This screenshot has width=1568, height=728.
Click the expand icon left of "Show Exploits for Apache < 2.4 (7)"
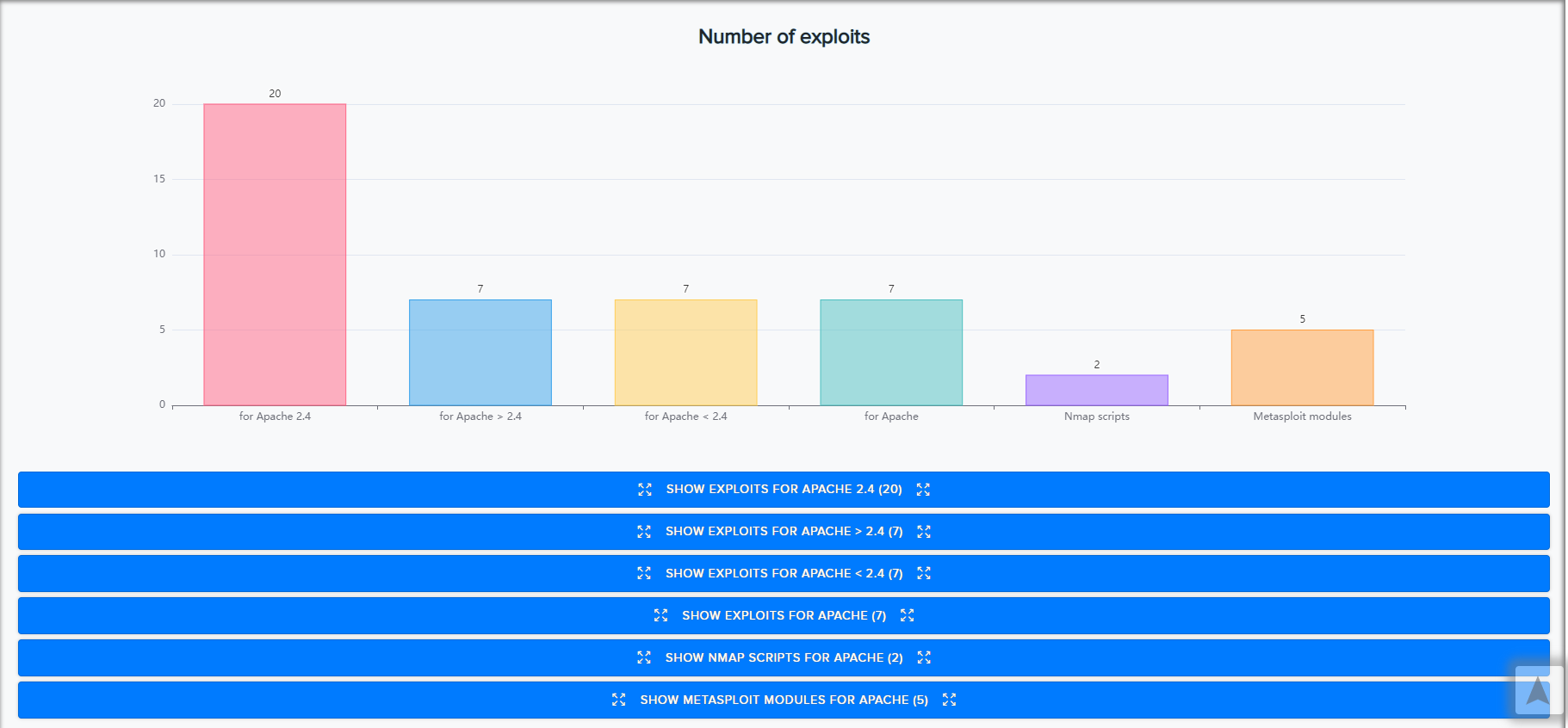(x=644, y=573)
